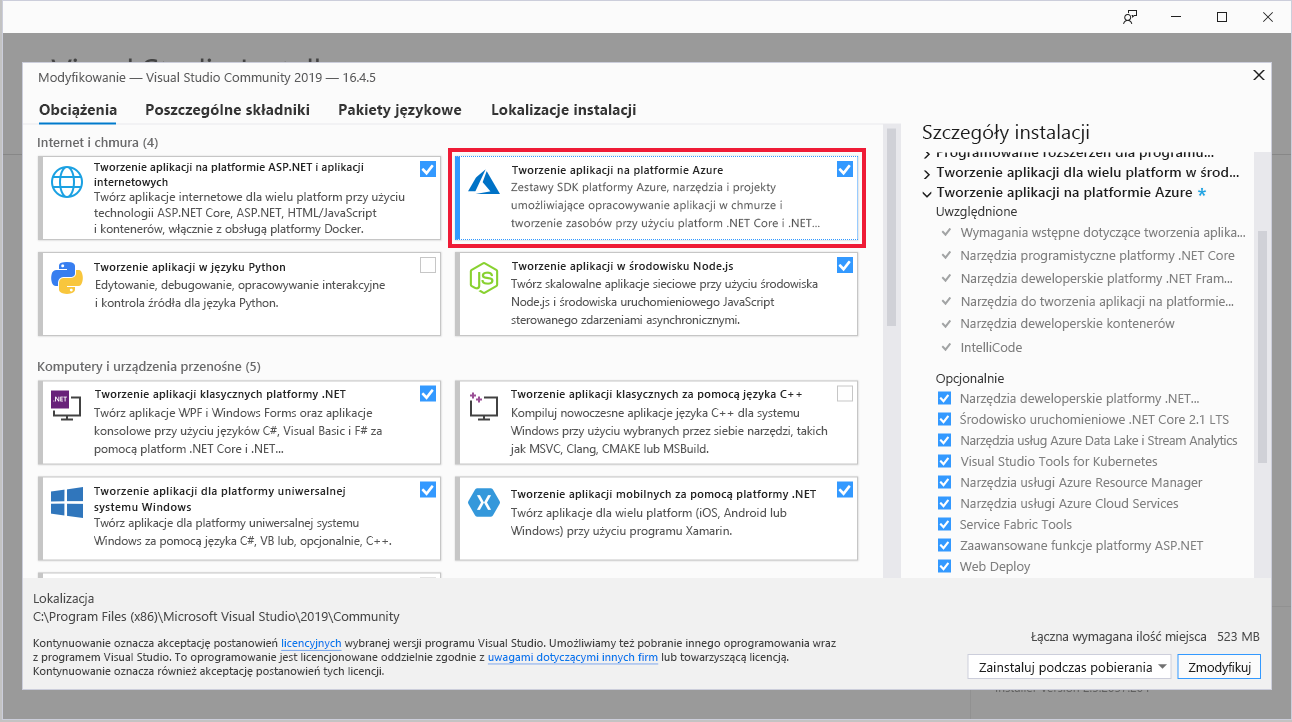1292x722 pixels.
Task: Uncheck the ASP.NET web development workload
Action: point(428,169)
